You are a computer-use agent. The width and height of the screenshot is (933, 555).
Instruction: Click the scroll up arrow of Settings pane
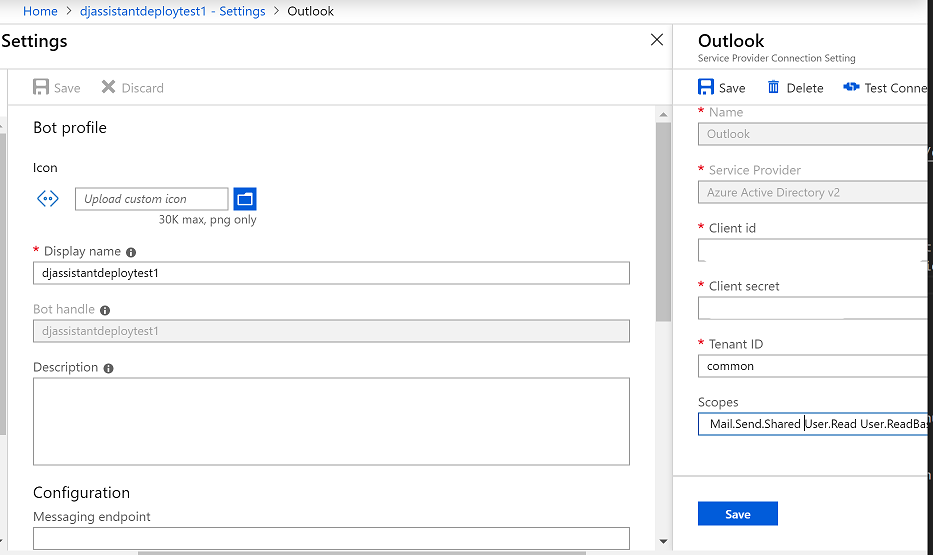[663, 114]
